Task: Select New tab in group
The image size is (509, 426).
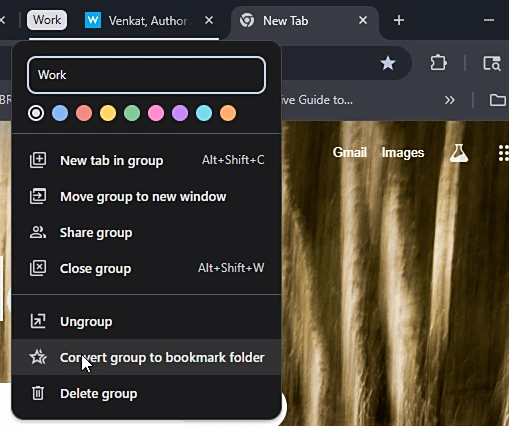Action: click(147, 160)
